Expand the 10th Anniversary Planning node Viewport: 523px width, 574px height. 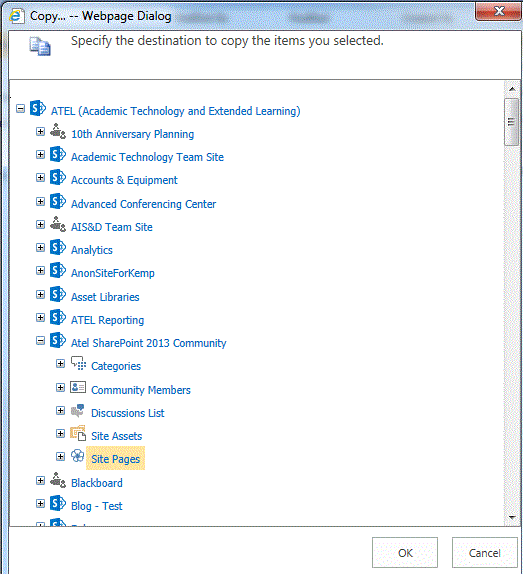41,131
